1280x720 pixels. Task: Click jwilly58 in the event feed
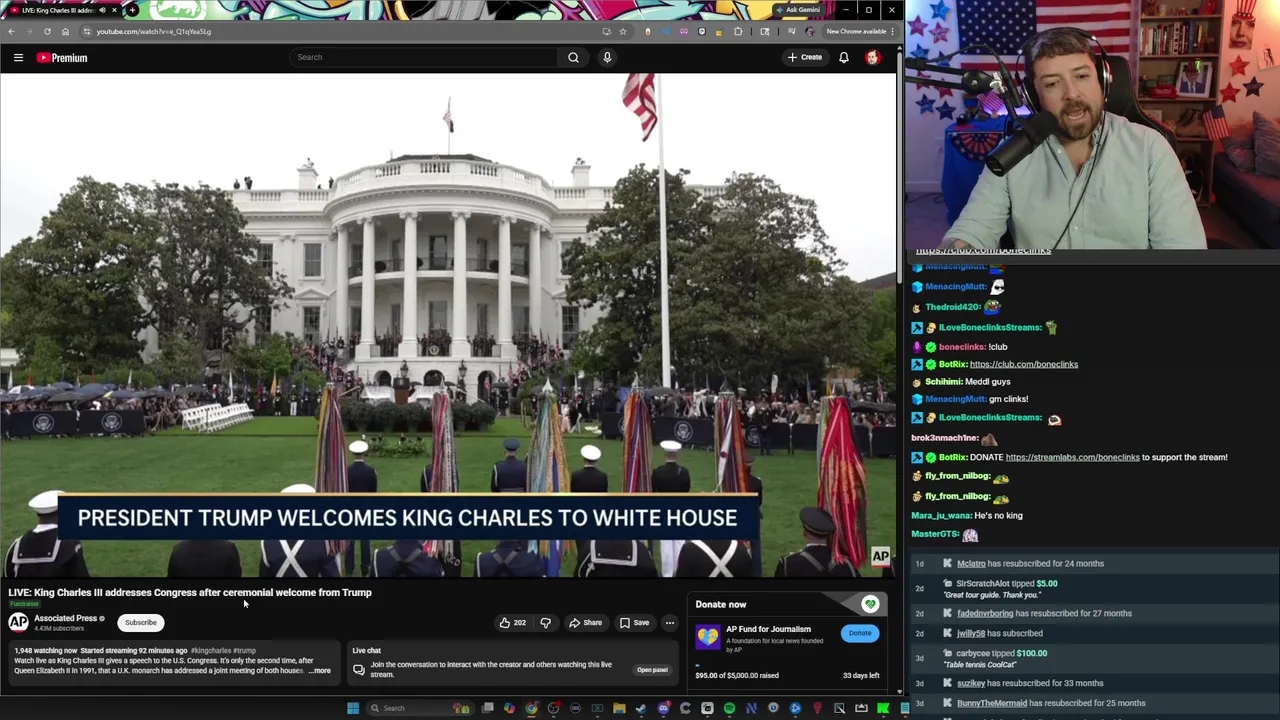click(971, 634)
